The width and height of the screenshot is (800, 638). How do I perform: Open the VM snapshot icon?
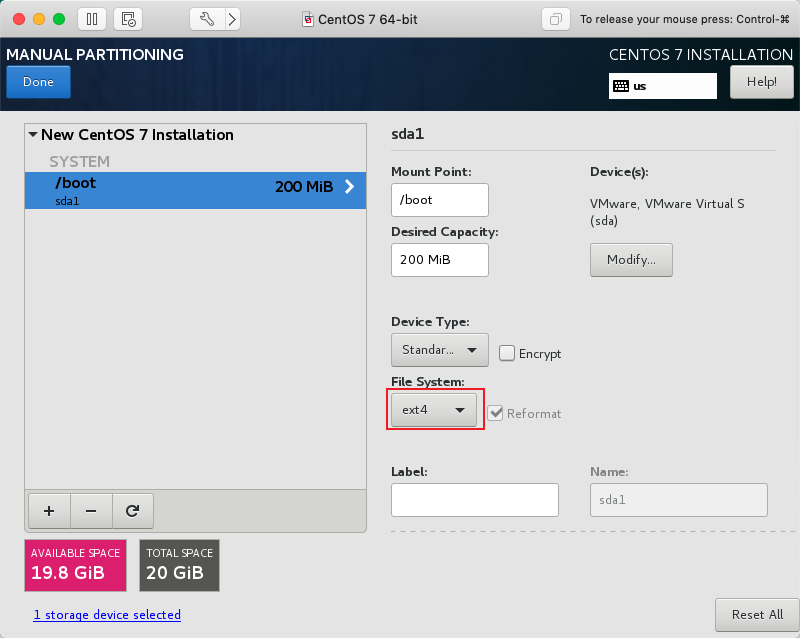coord(128,19)
